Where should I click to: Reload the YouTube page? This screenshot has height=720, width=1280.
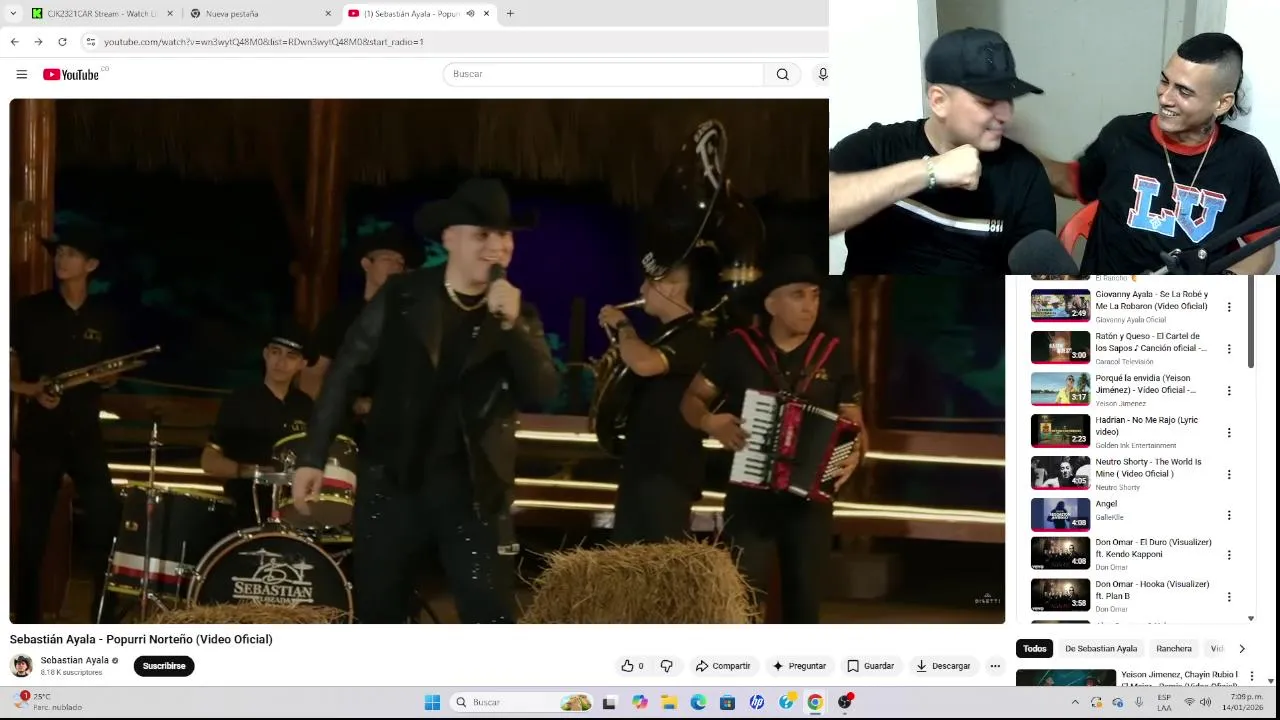[62, 42]
